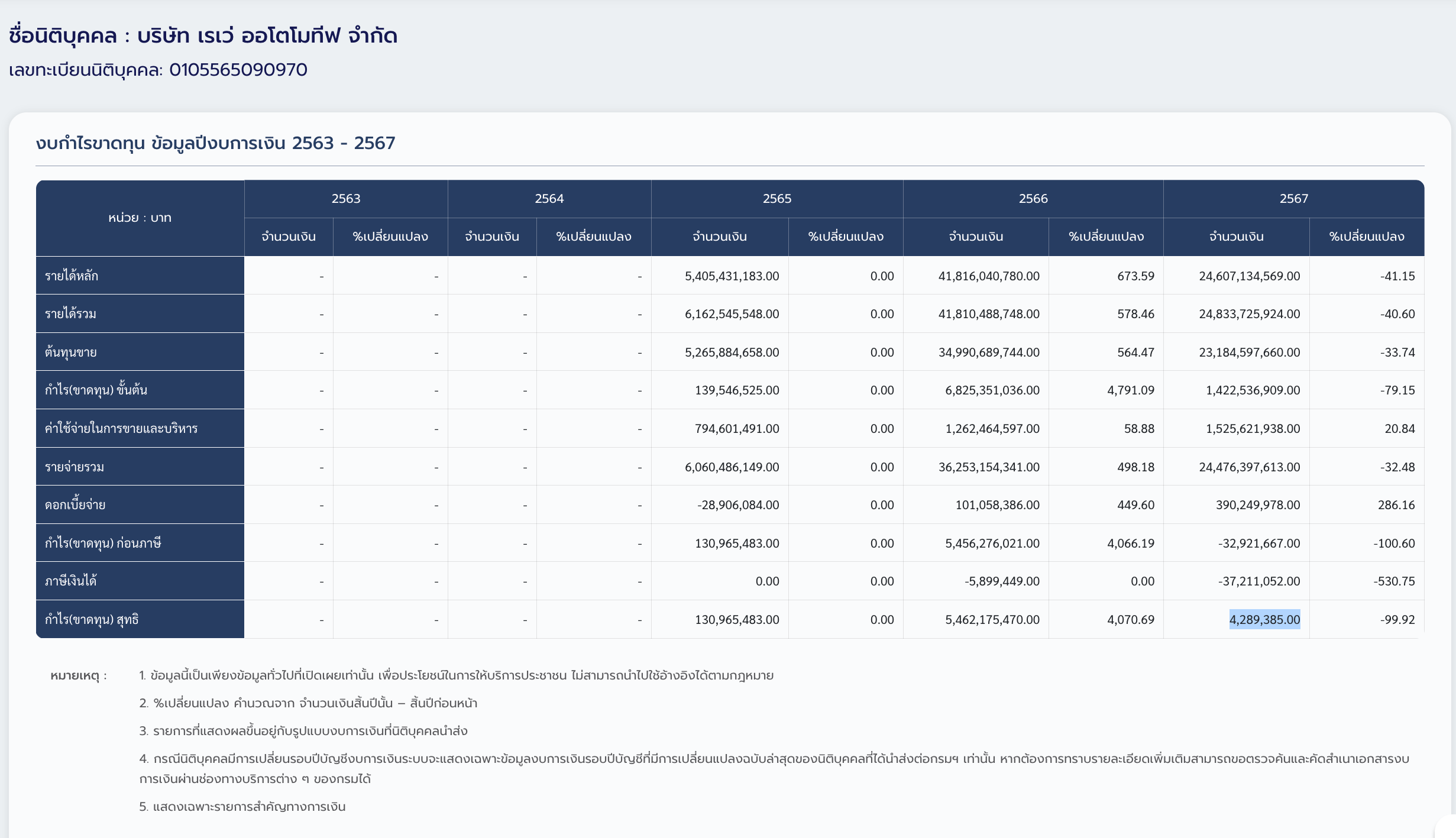Click the 5,405,431,183.00 revenue value for 2565
1456x838 pixels.
732,276
